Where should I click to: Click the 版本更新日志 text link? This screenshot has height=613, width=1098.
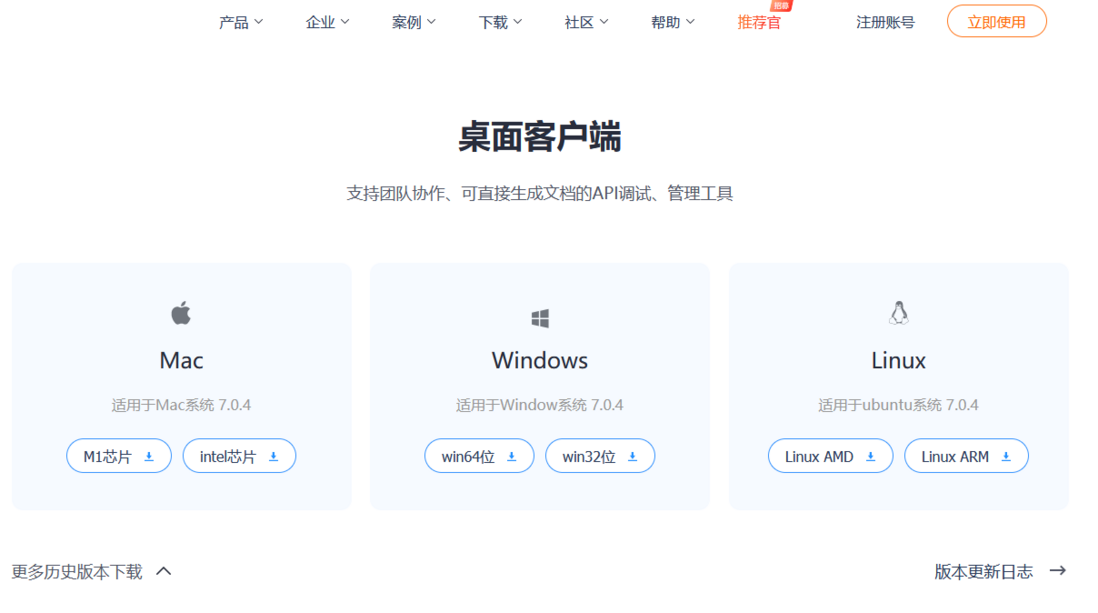981,570
